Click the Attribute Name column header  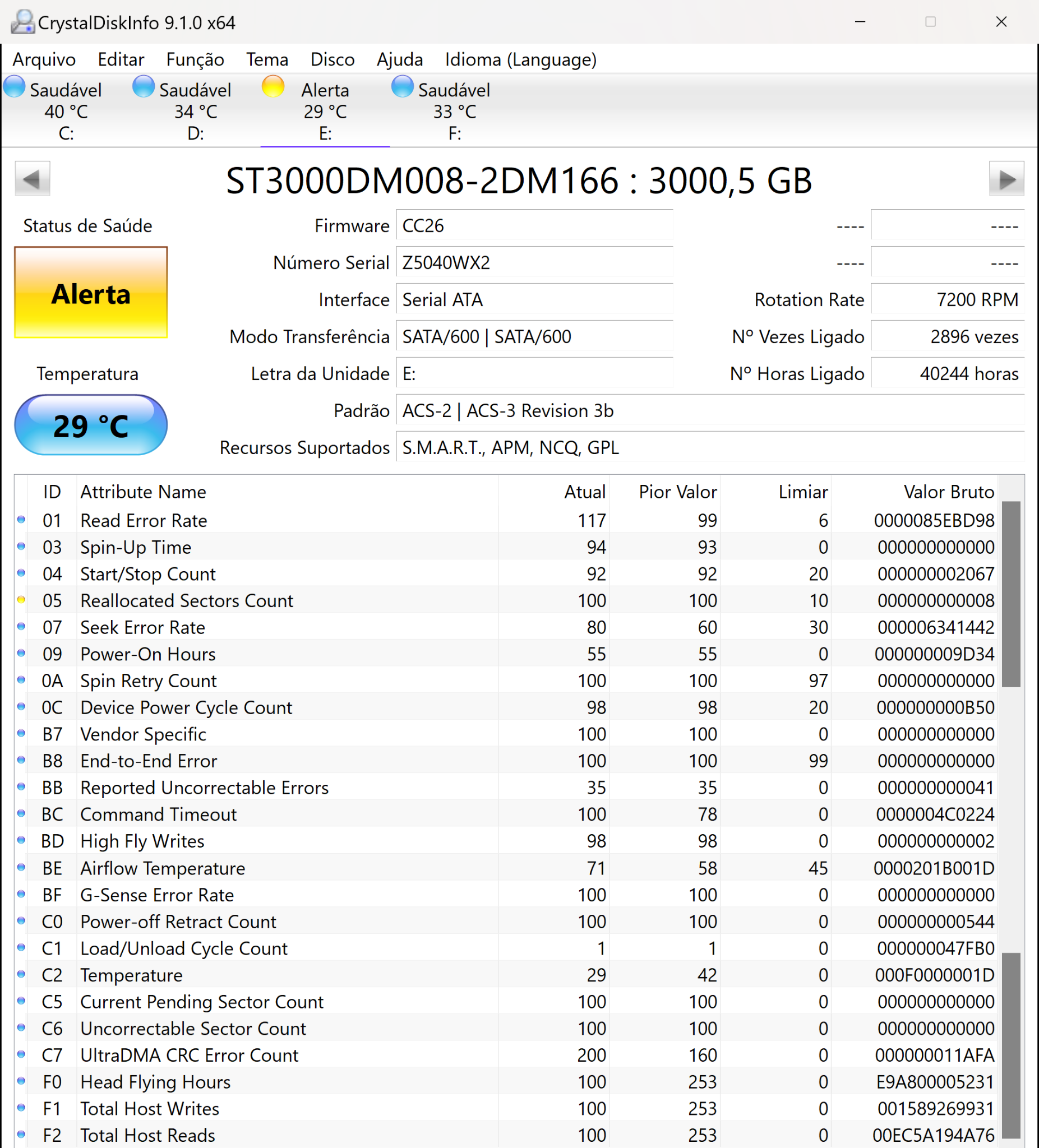click(x=288, y=492)
